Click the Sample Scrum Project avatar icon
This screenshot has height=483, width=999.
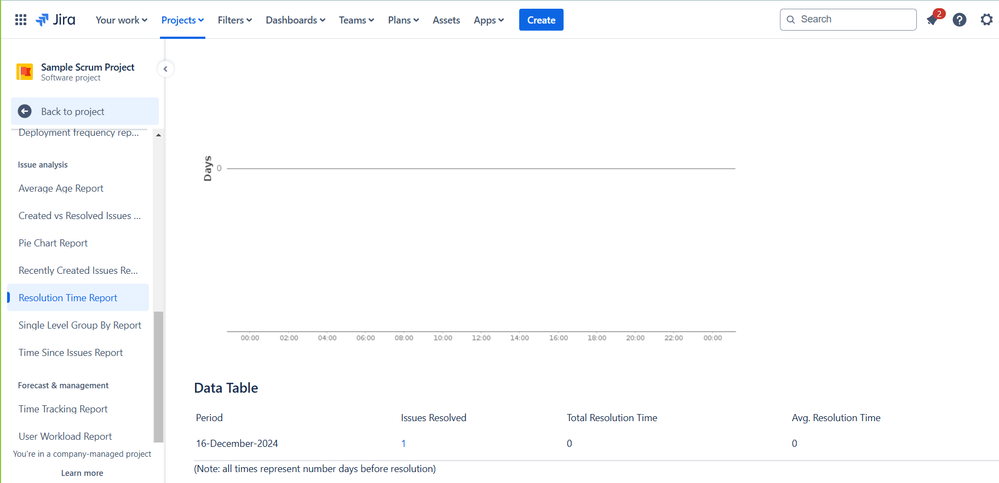coord(25,72)
